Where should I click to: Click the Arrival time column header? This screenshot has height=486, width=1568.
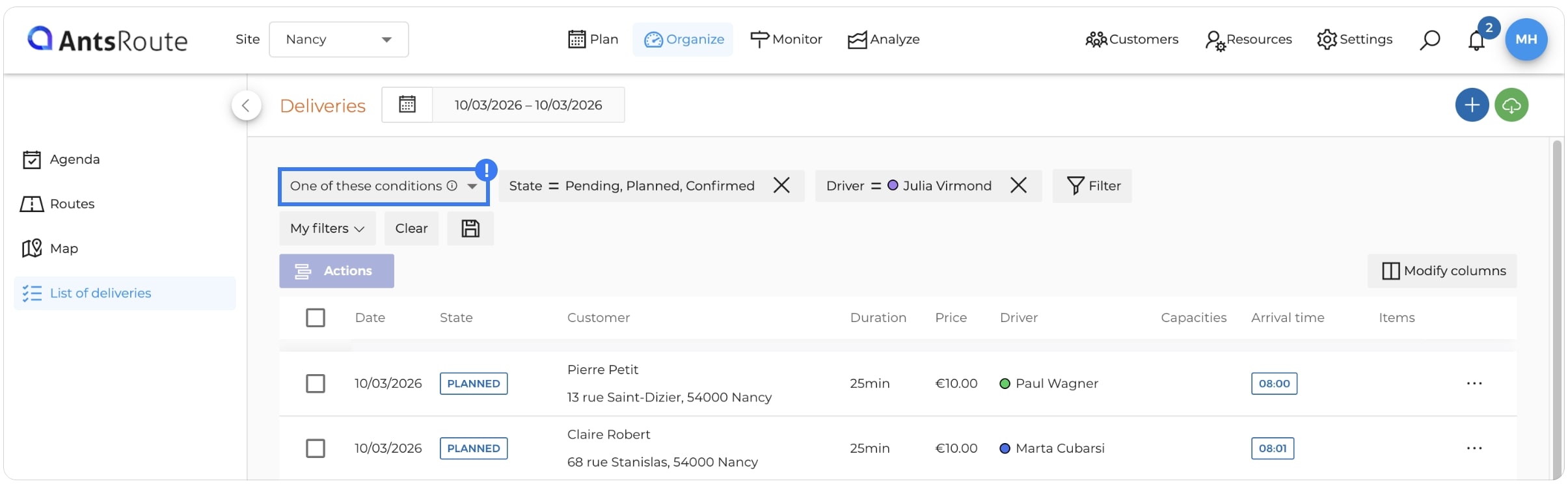click(x=1288, y=318)
